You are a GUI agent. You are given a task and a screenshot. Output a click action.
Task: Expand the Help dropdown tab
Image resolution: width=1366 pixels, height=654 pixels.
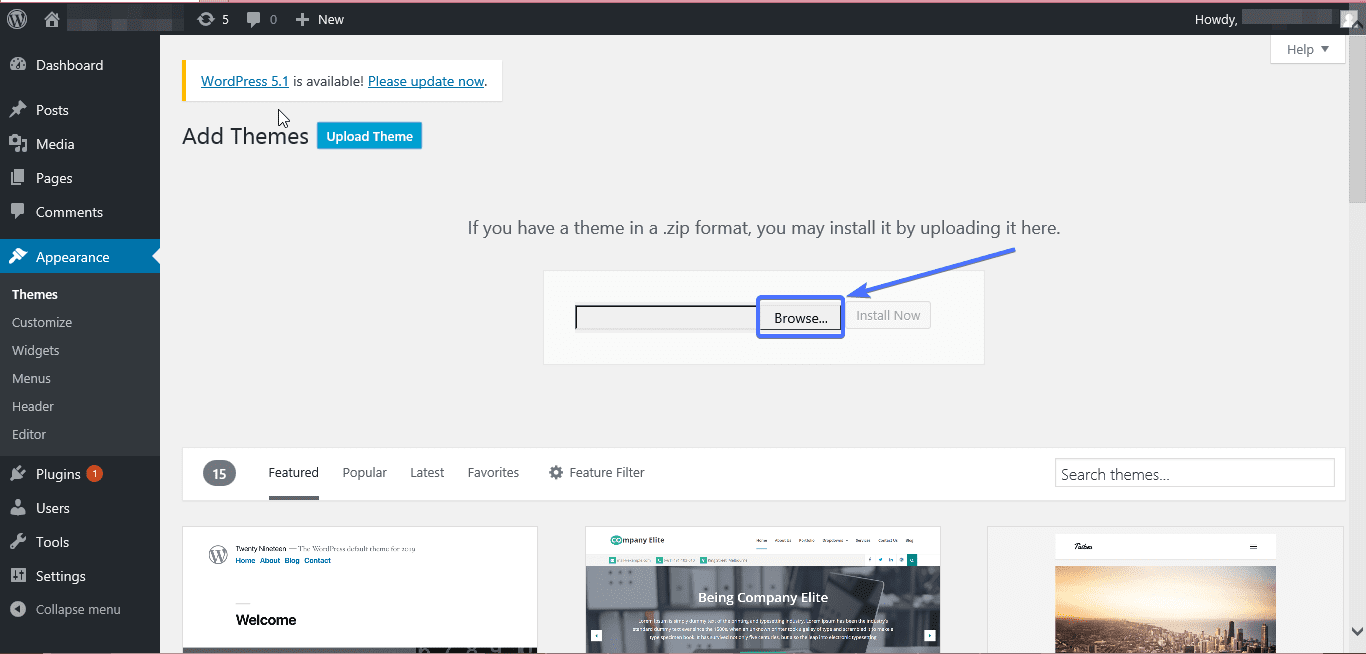coord(1307,49)
